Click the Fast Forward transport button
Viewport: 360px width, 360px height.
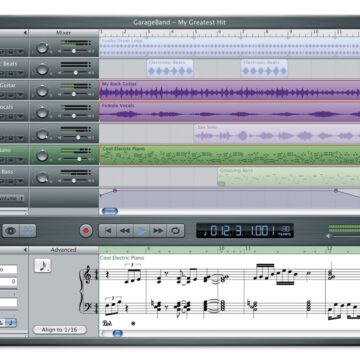point(158,230)
